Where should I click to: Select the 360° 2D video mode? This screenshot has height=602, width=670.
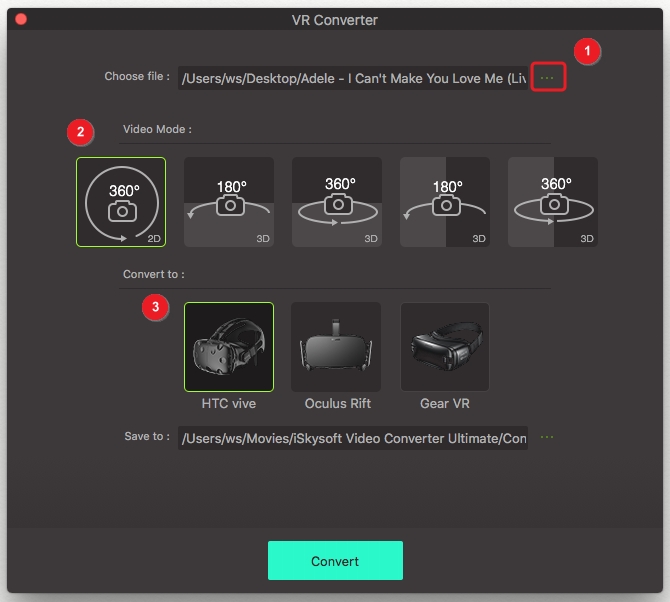[x=121, y=202]
